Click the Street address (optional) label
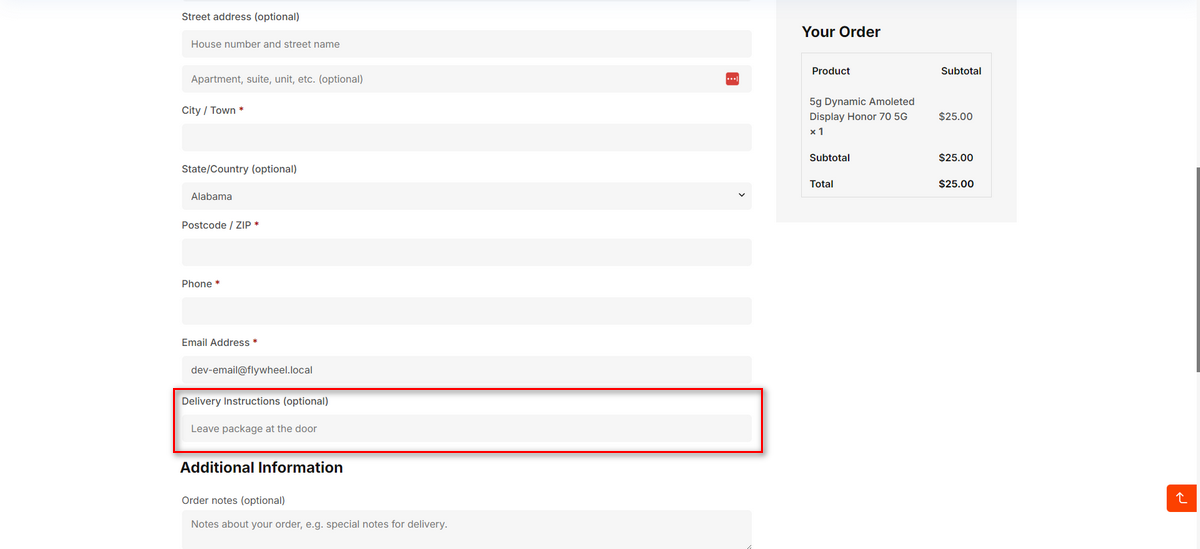 (x=240, y=16)
